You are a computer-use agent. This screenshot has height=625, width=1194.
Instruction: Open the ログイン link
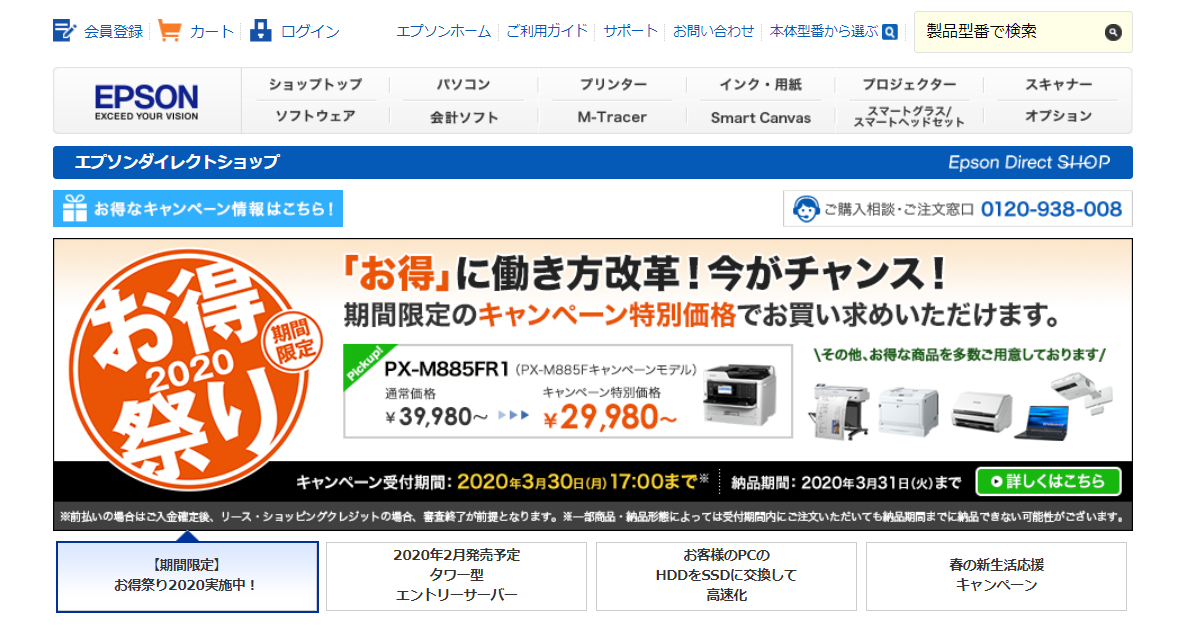(x=310, y=31)
